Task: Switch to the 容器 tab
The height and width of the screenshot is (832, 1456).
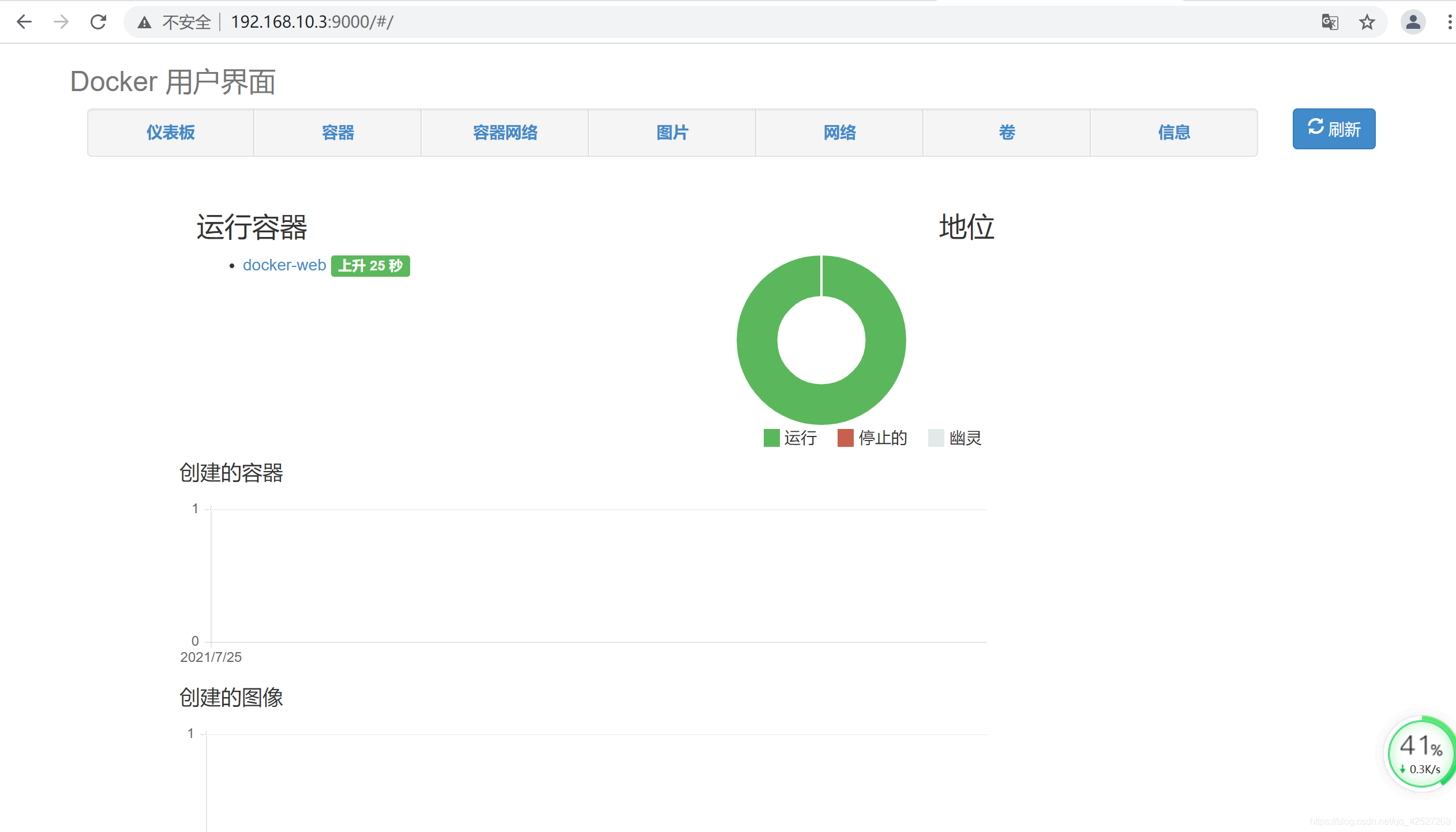Action: [x=338, y=133]
